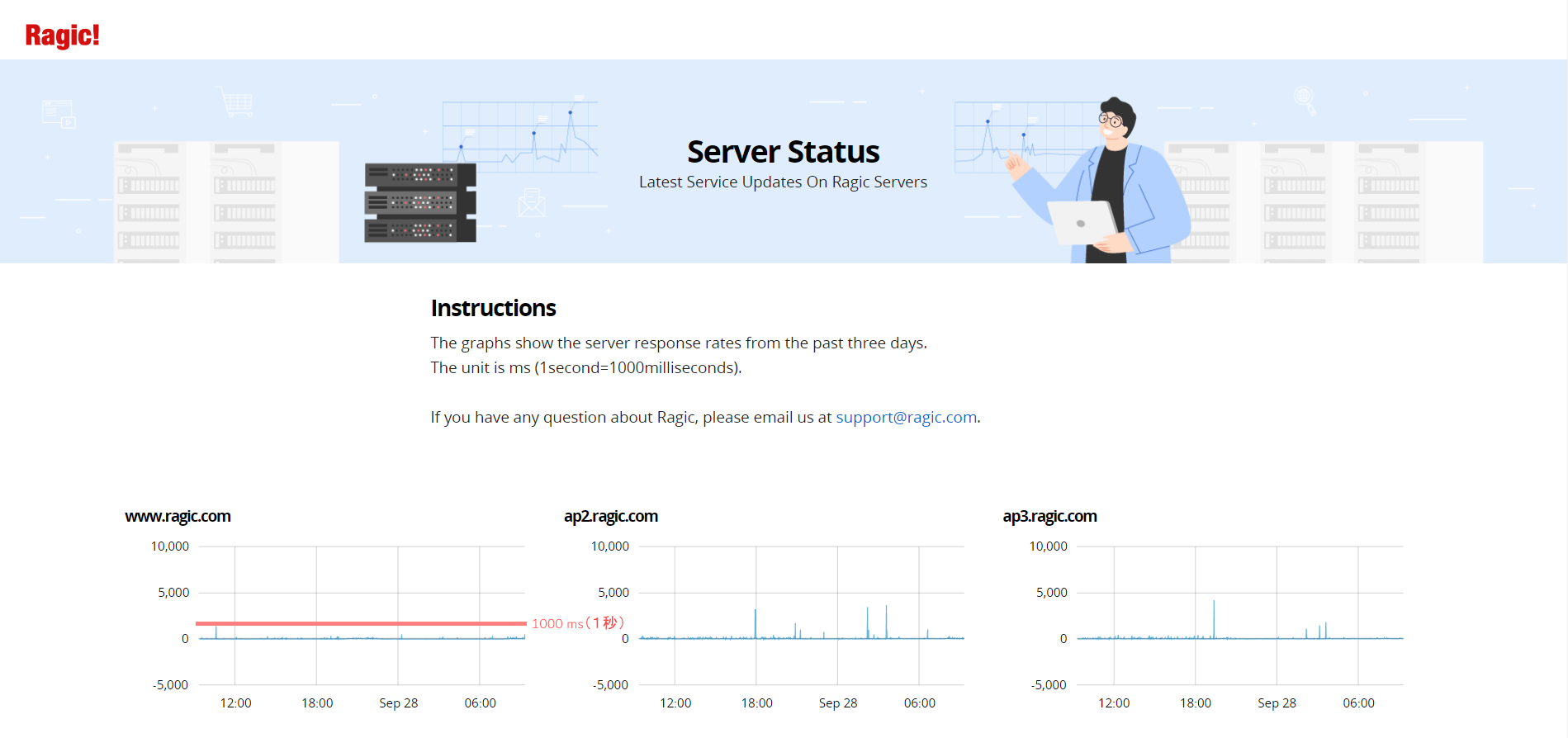Click the unit is ms explanation line
Image resolution: width=1568 pixels, height=738 pixels.
click(x=586, y=368)
